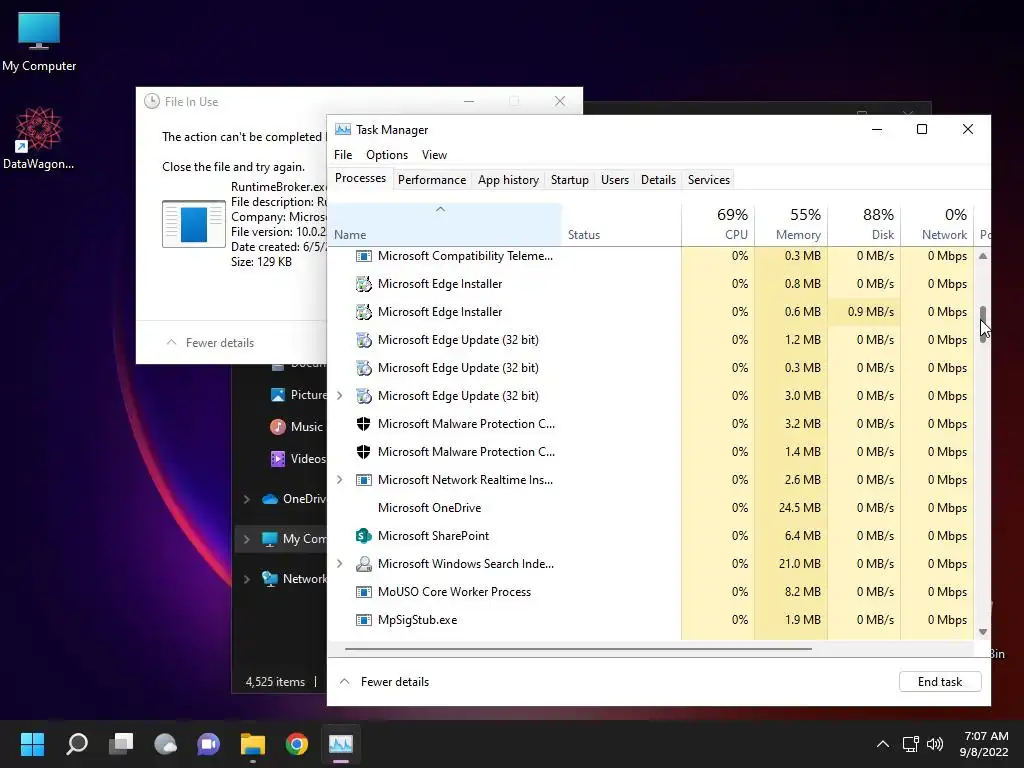Sort processes by Memory column
This screenshot has height=768, width=1024.
pyautogui.click(x=791, y=224)
